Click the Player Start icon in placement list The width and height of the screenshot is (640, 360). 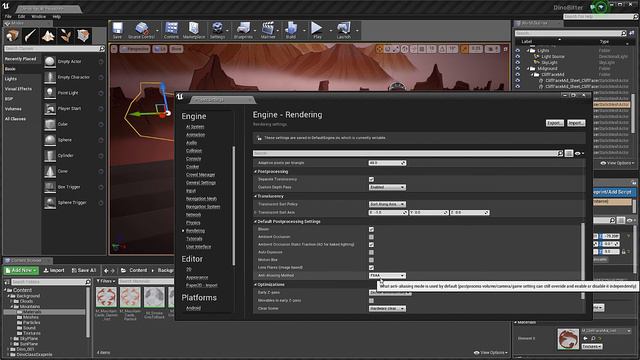50,109
